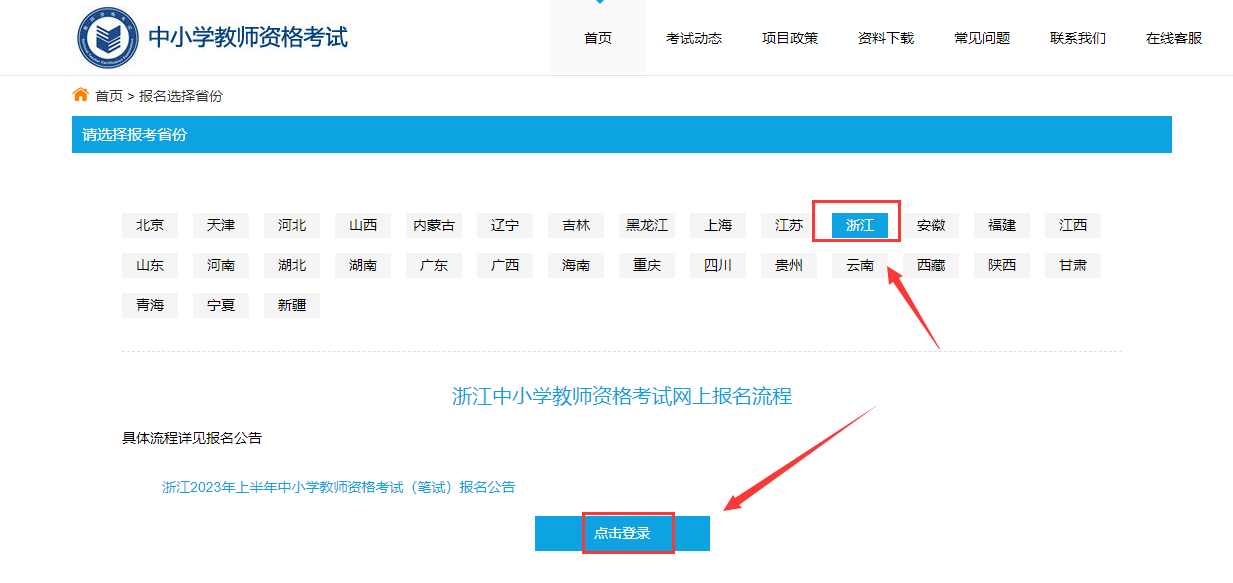The height and width of the screenshot is (583, 1233).
Task: Choose 广东 from the province list
Action: click(x=433, y=265)
